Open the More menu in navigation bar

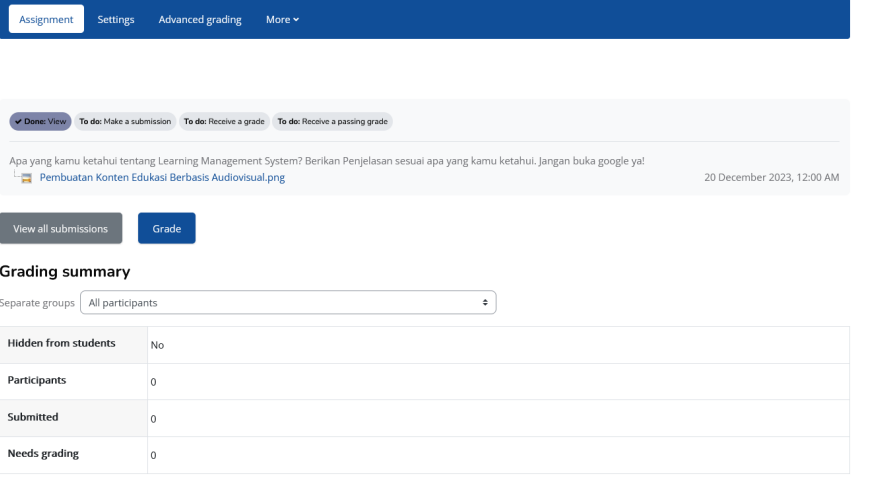pyautogui.click(x=282, y=21)
